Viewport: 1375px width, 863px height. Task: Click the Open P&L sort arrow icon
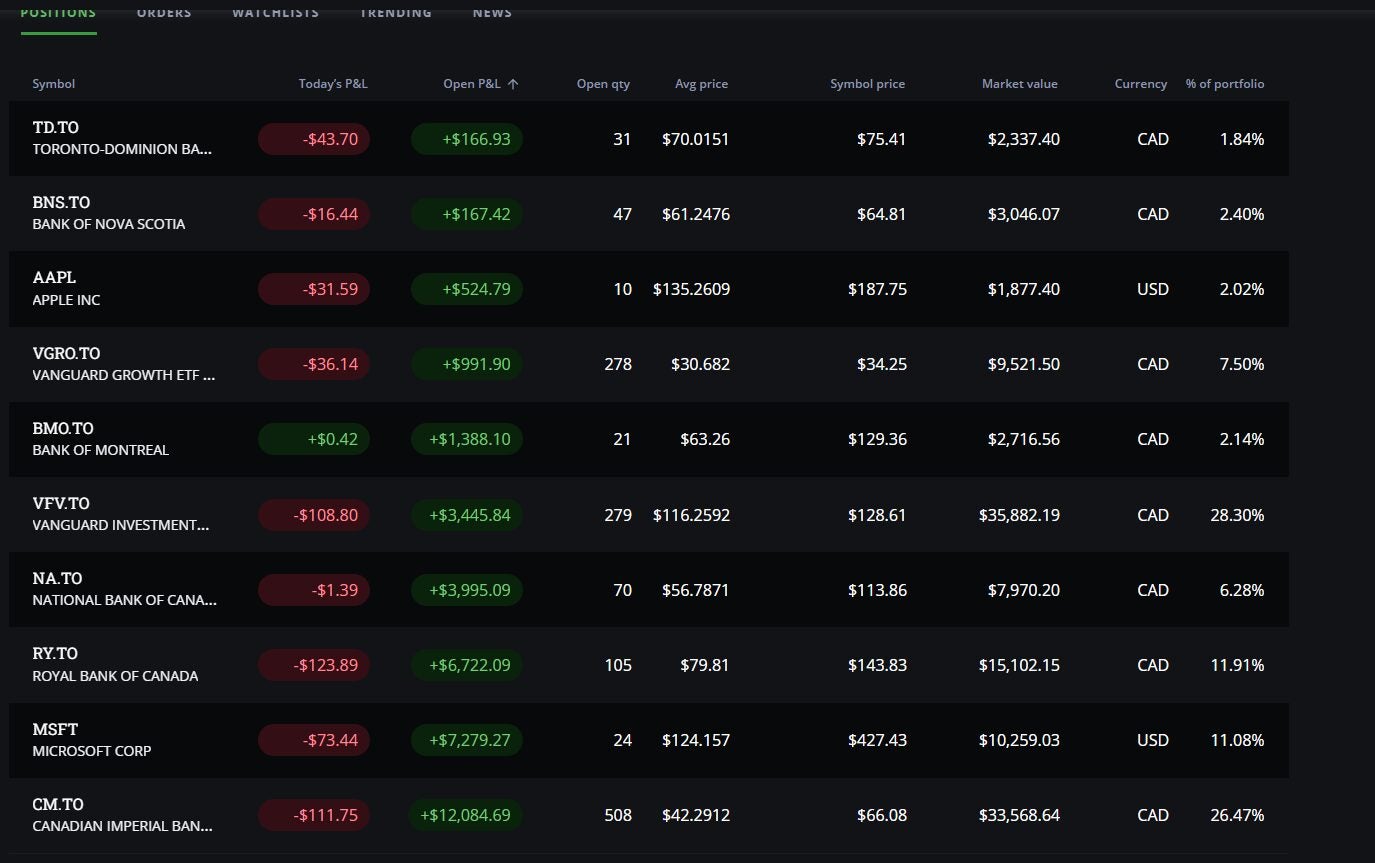[x=513, y=84]
